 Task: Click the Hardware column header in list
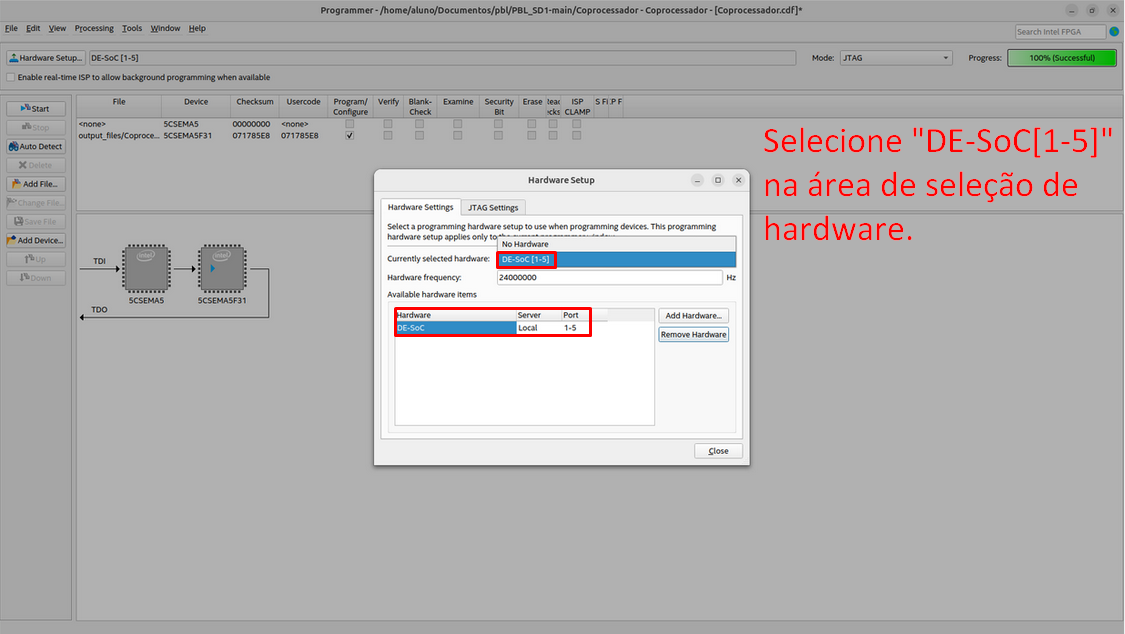456,316
